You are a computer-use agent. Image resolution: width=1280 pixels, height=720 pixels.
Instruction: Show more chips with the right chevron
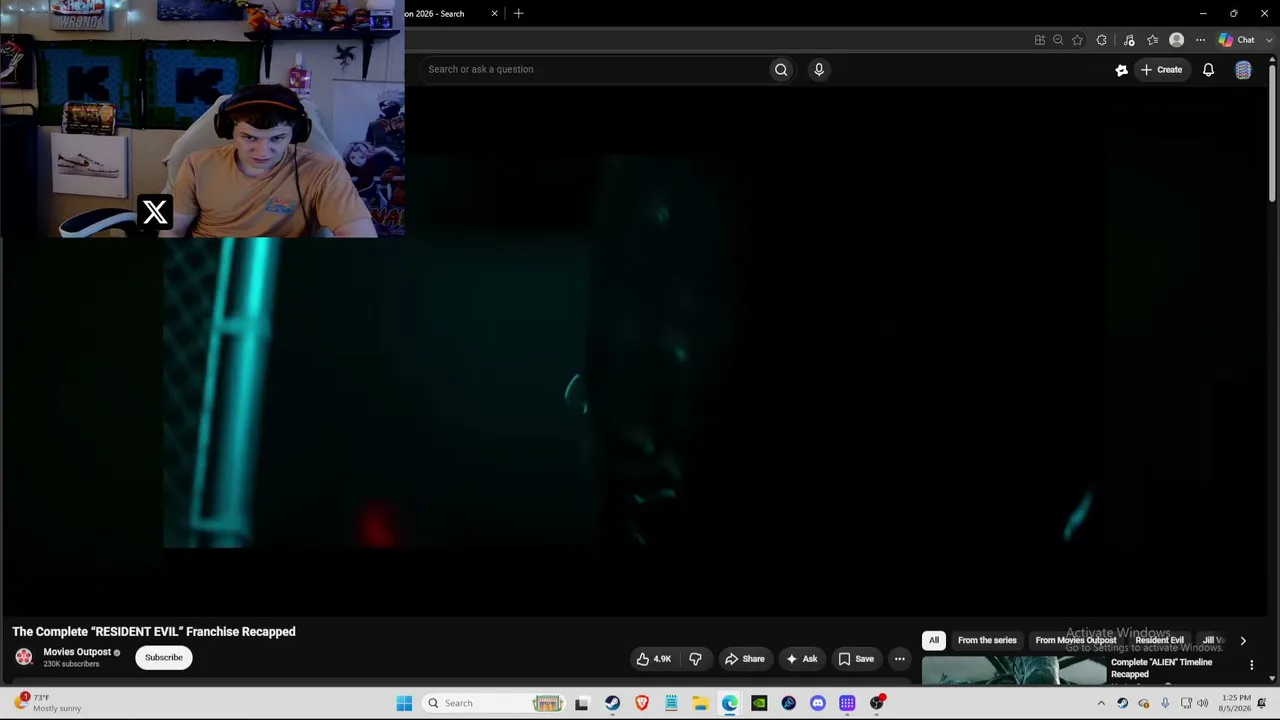(x=1243, y=641)
